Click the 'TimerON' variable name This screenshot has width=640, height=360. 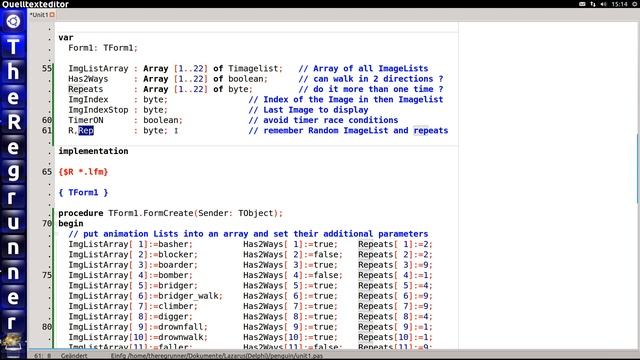click(x=86, y=120)
